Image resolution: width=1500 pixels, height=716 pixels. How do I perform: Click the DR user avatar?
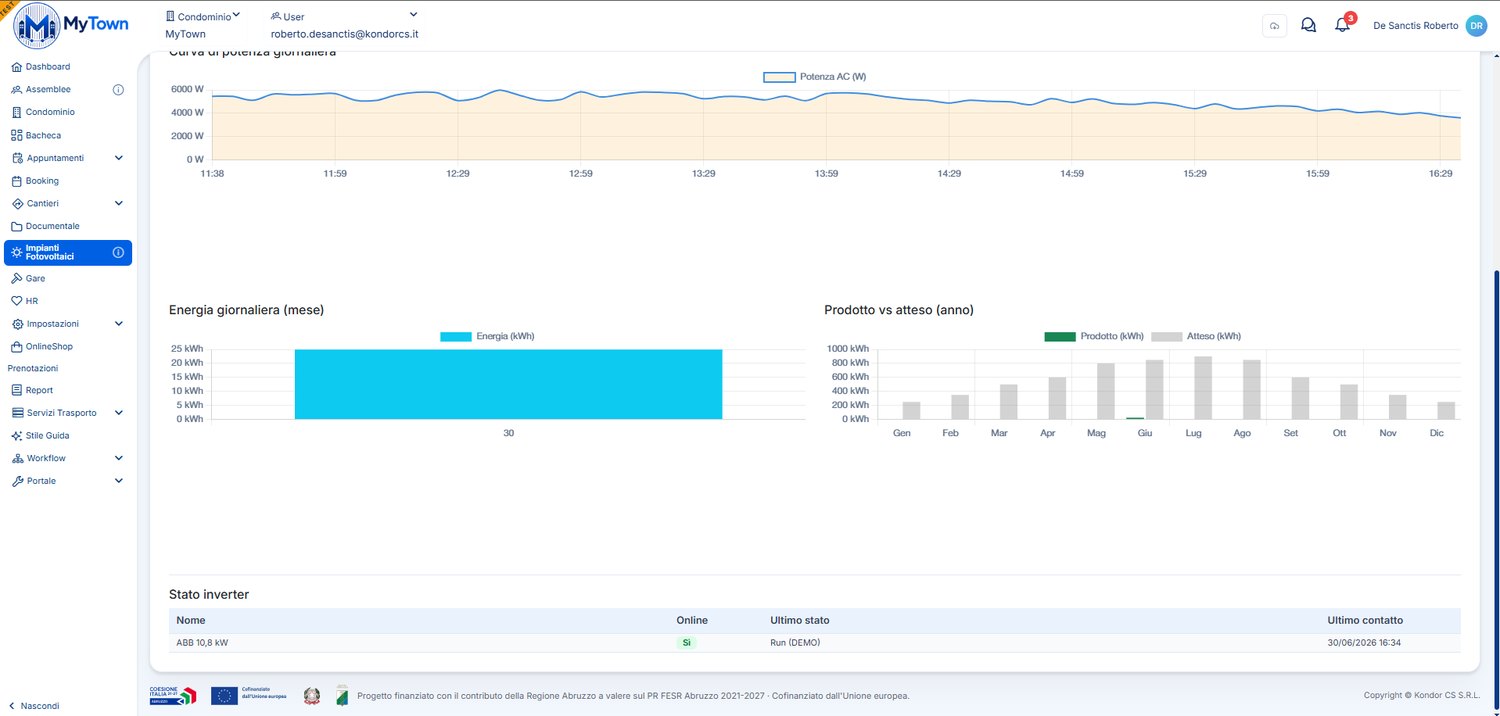point(1476,26)
